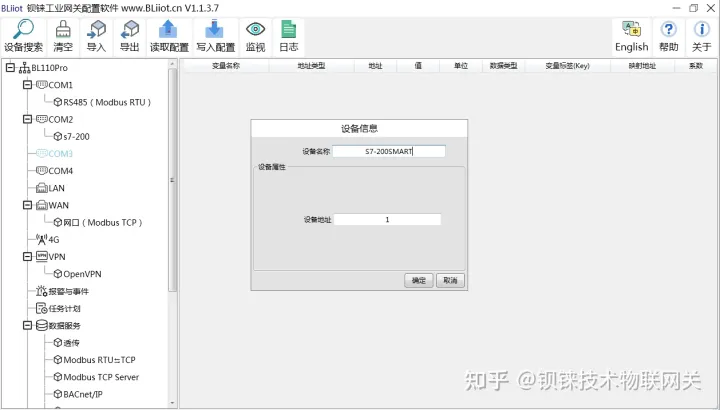Click the tree scrollbar up arrow
The height and width of the screenshot is (410, 720).
(173, 64)
